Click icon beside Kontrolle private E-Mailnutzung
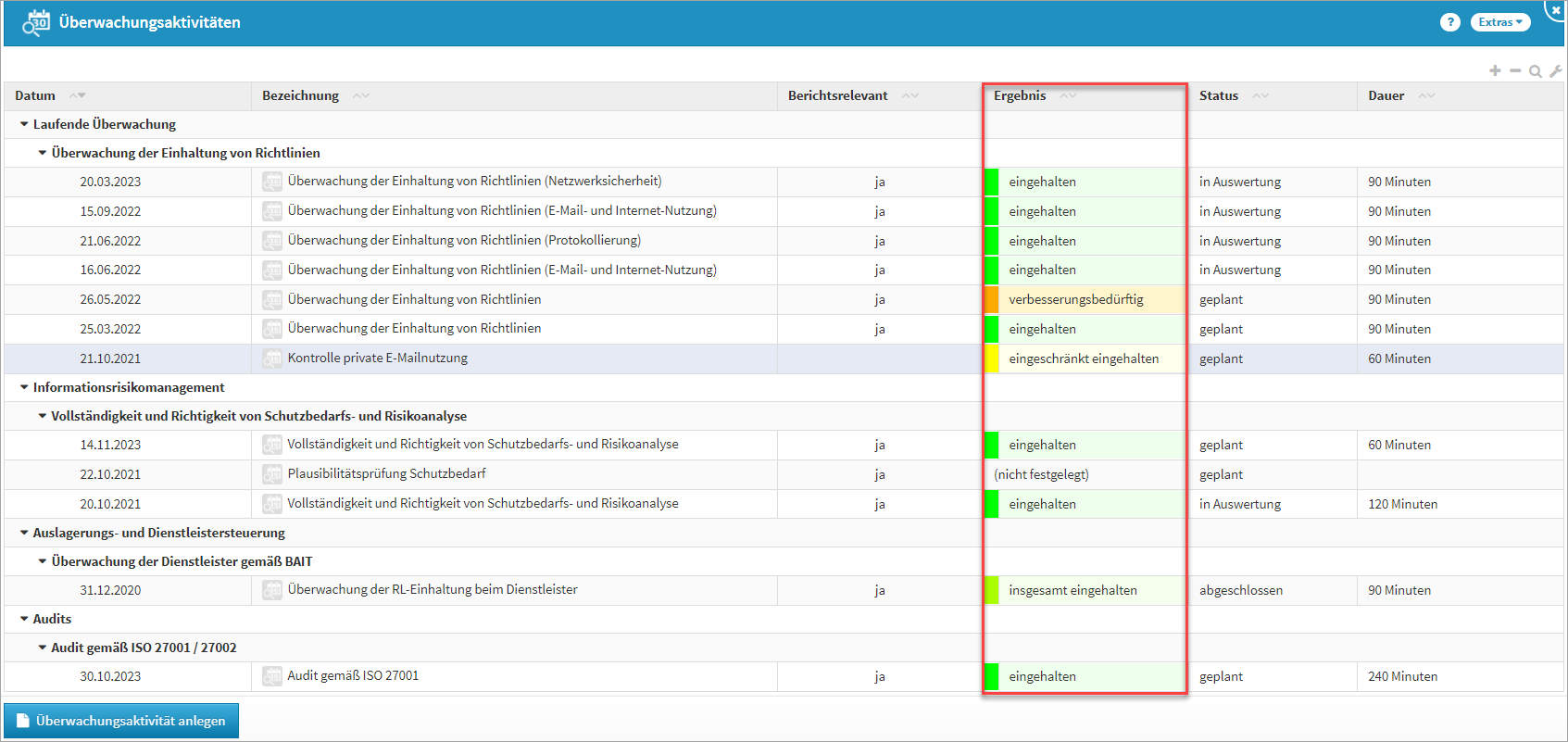Viewport: 1568px width, 742px height. (272, 358)
